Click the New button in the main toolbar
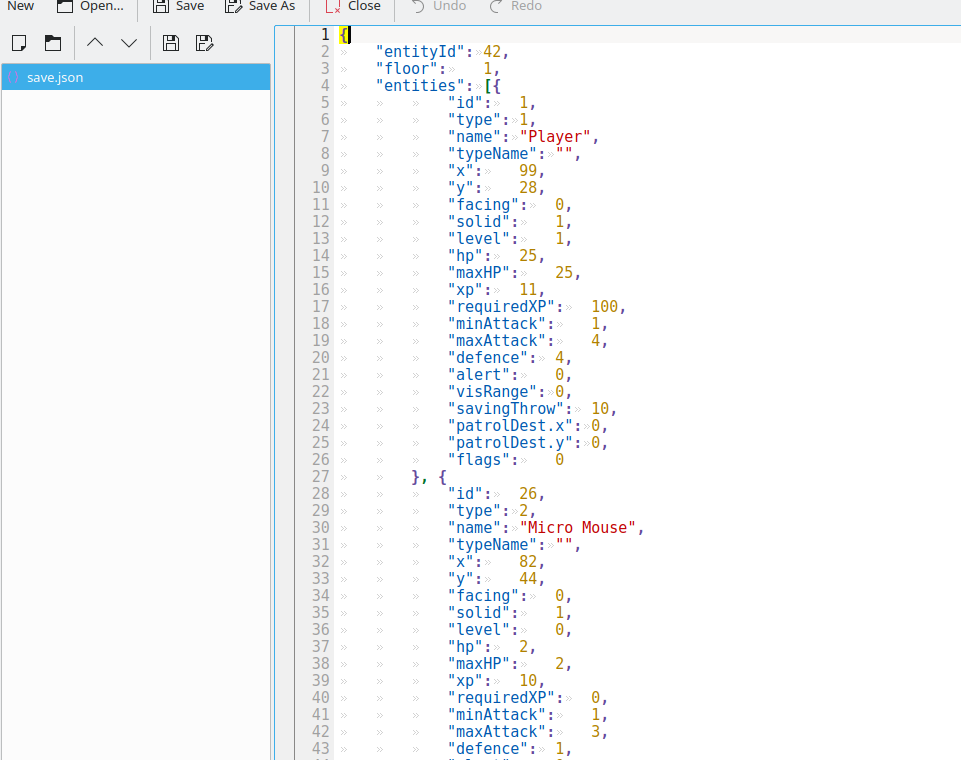The image size is (961, 760). point(20,6)
